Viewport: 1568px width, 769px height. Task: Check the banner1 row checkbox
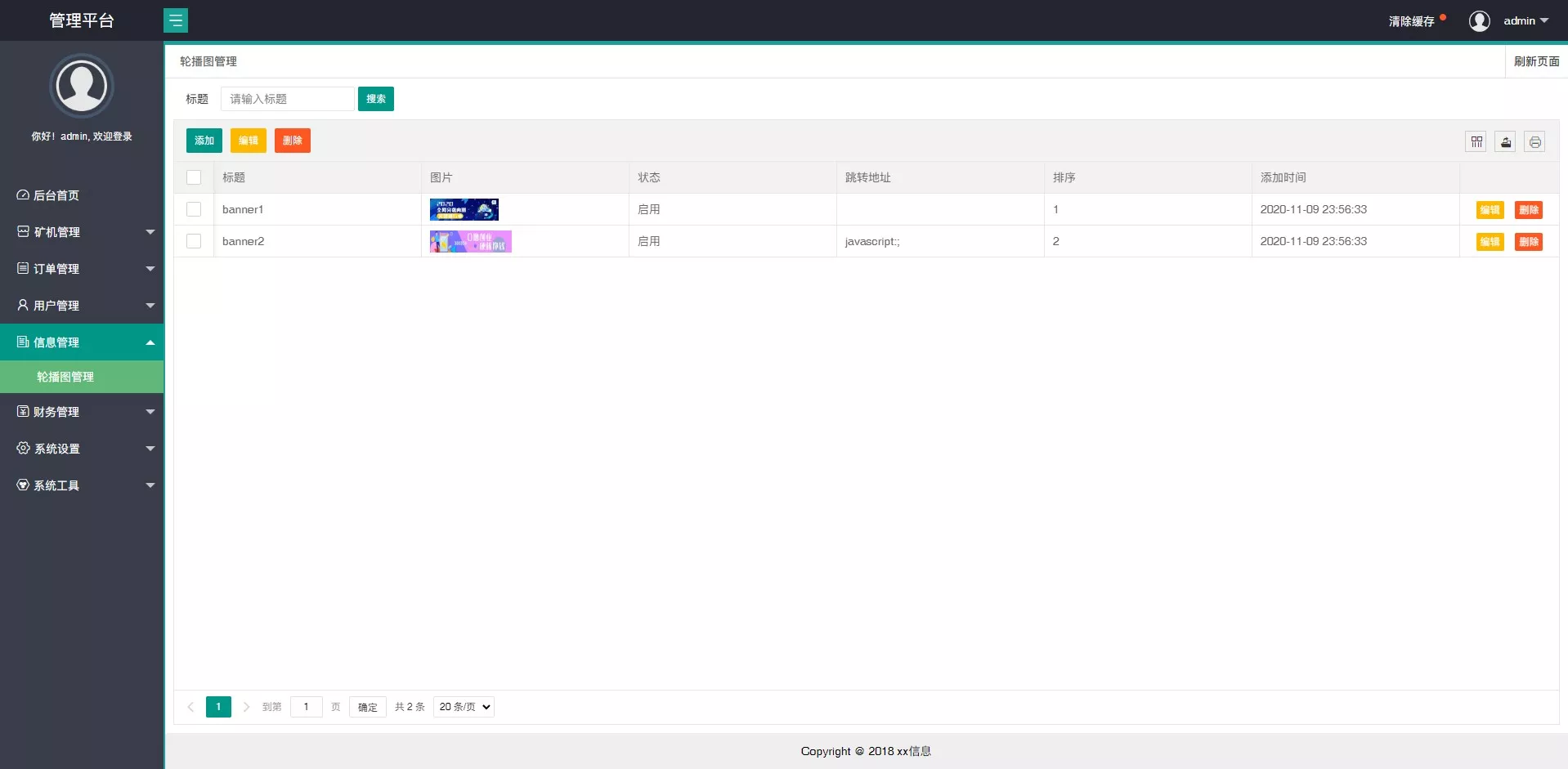pyautogui.click(x=194, y=209)
